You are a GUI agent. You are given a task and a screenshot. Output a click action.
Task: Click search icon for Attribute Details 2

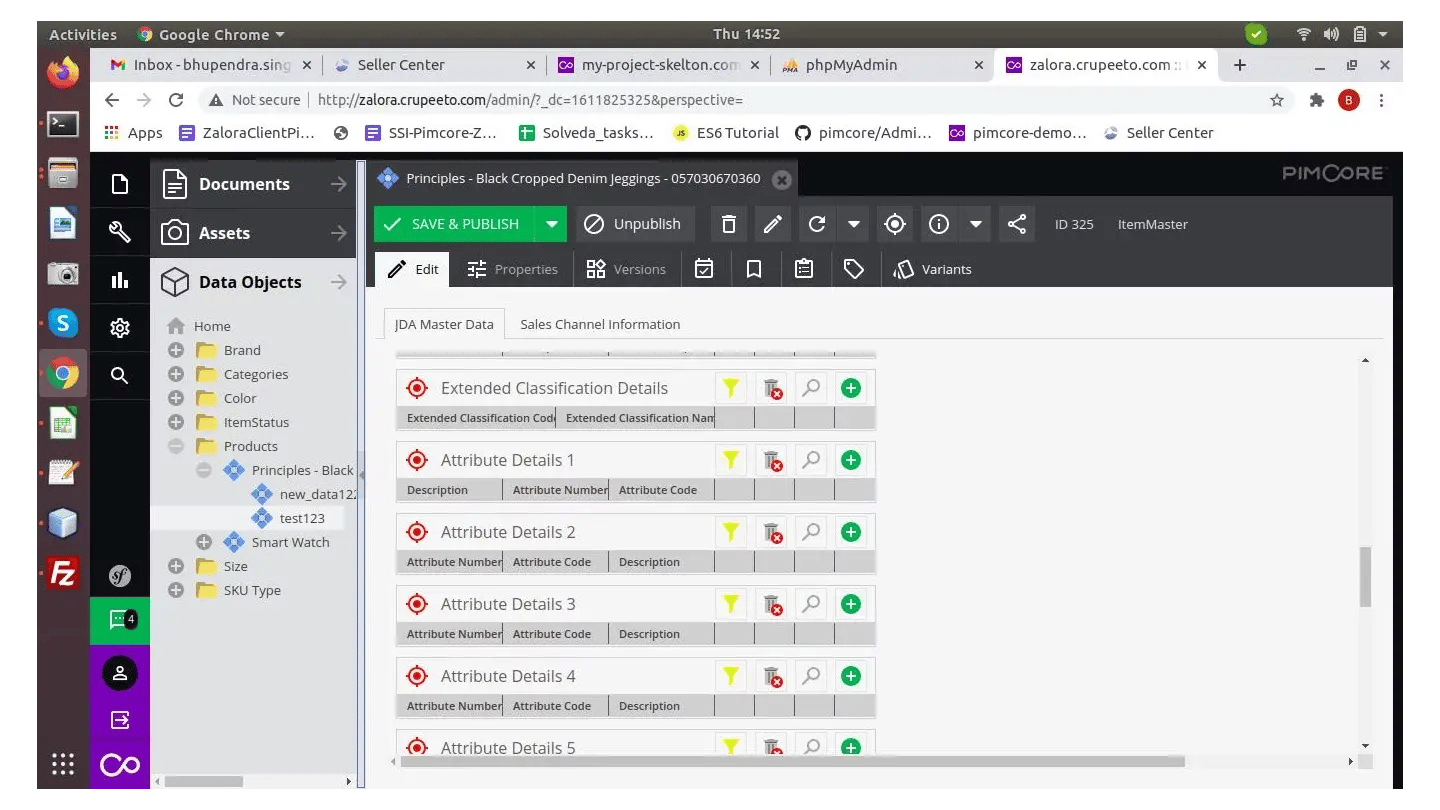[x=811, y=532]
